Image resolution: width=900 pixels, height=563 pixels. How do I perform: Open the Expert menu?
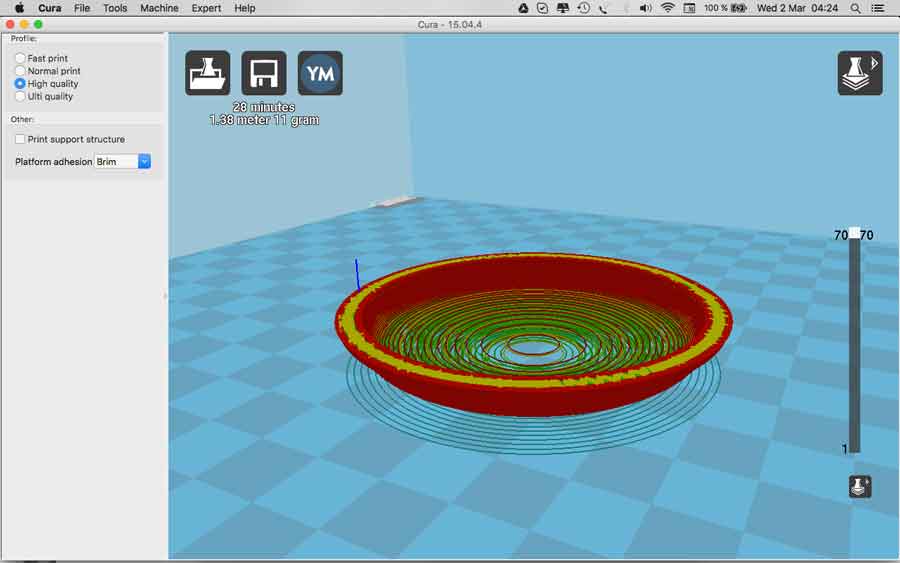point(206,8)
